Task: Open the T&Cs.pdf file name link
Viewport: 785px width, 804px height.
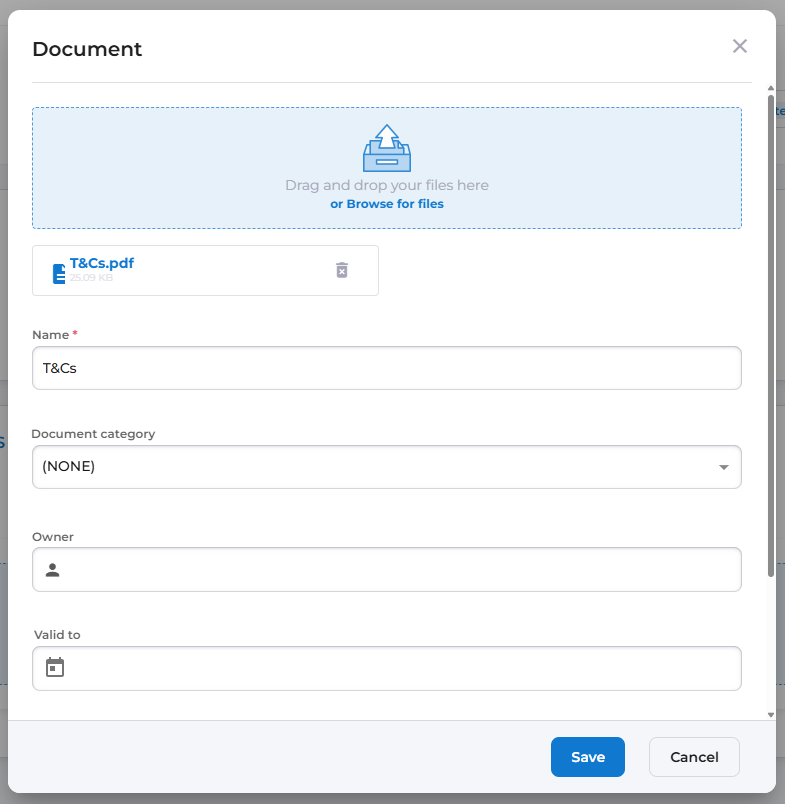Action: (102, 263)
